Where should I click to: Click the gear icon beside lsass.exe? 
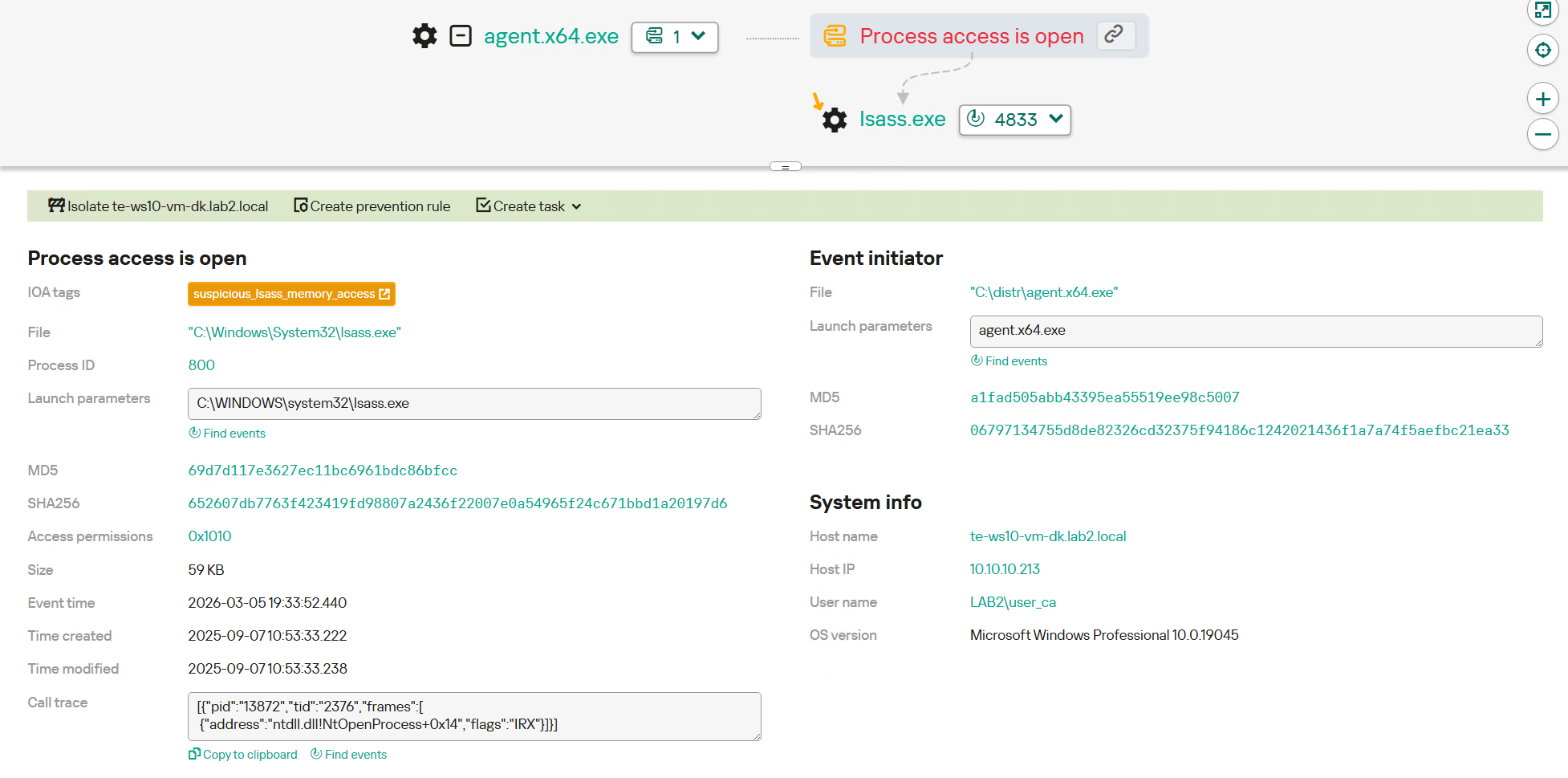click(x=835, y=120)
